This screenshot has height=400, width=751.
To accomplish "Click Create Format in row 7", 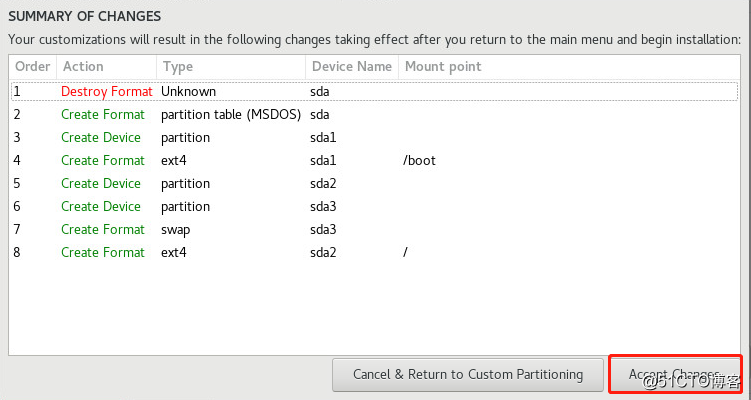I will 102,229.
